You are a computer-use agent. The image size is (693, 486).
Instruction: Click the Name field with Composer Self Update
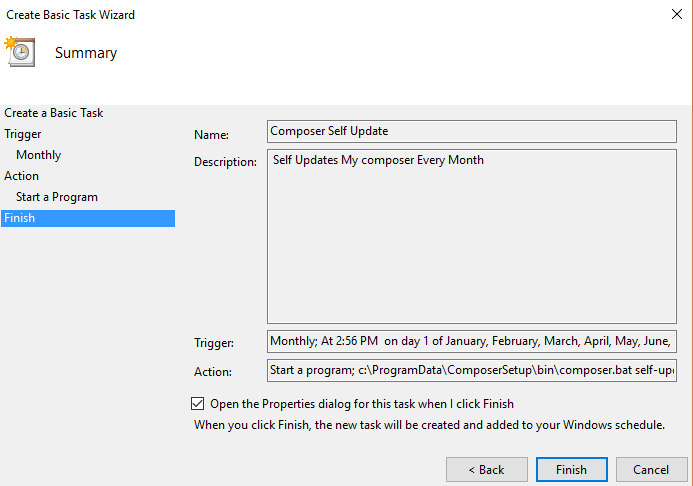(472, 131)
